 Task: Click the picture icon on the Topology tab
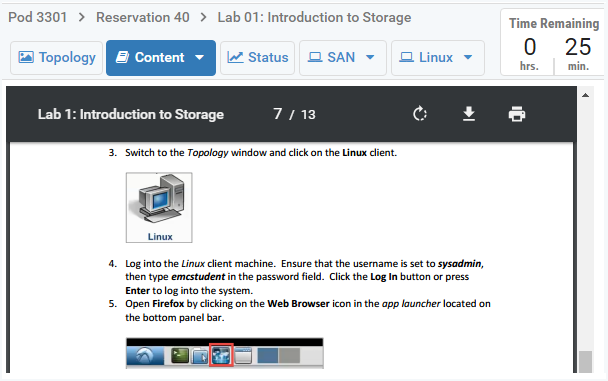[26, 57]
